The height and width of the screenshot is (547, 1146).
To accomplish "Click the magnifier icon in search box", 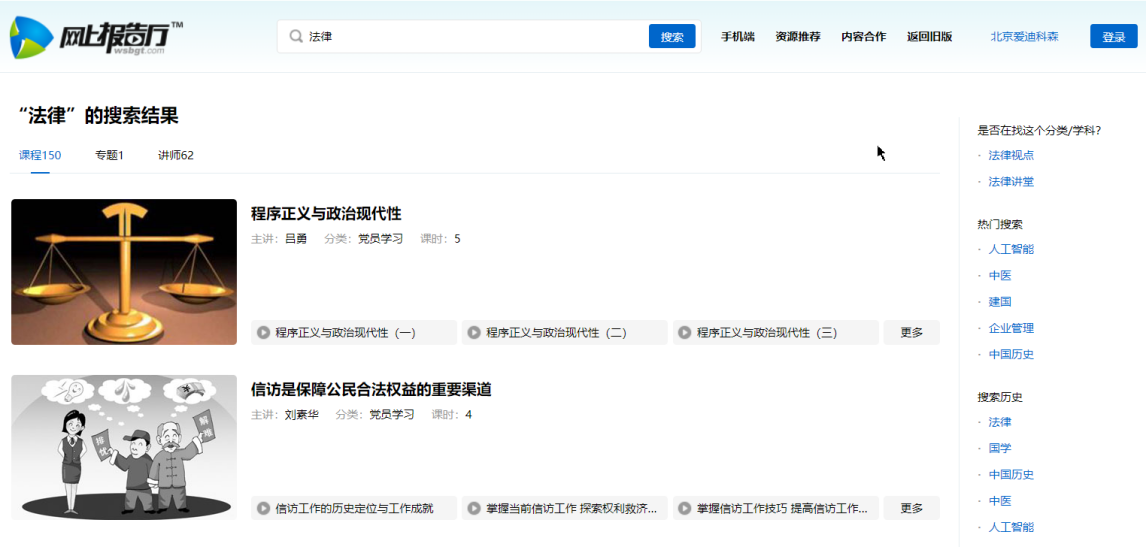I will 296,37.
